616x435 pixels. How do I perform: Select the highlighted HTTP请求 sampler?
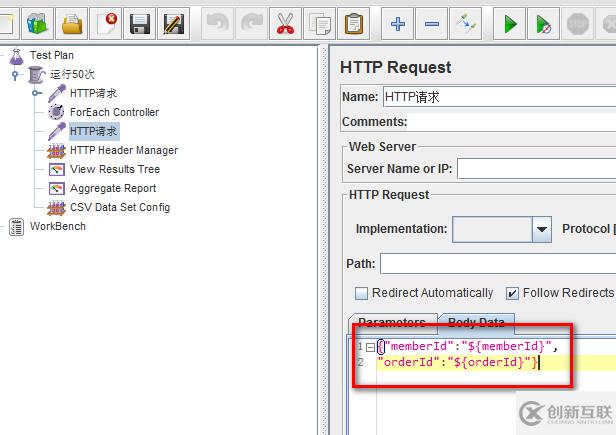(x=94, y=131)
